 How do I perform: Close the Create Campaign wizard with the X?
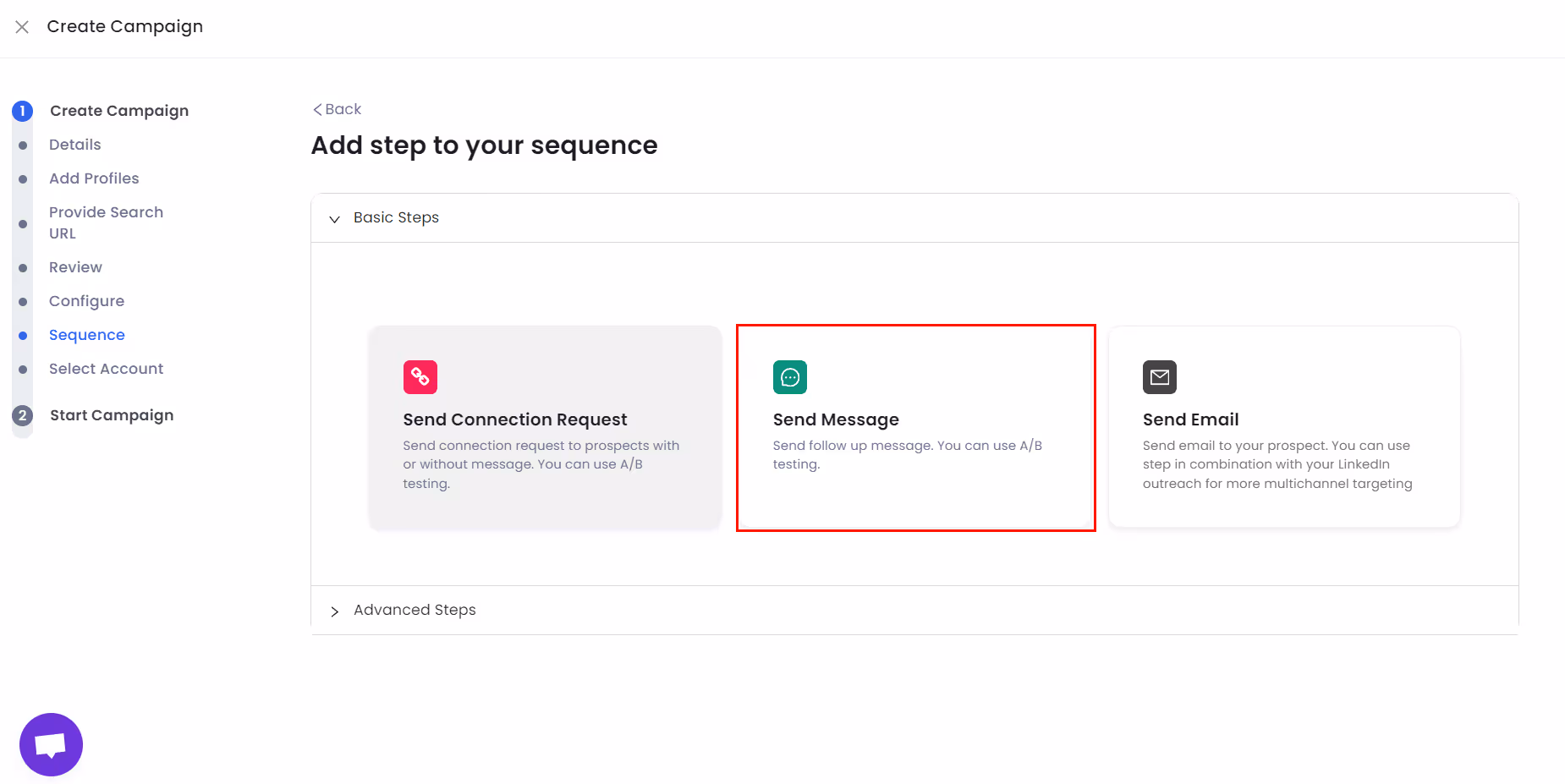click(21, 27)
